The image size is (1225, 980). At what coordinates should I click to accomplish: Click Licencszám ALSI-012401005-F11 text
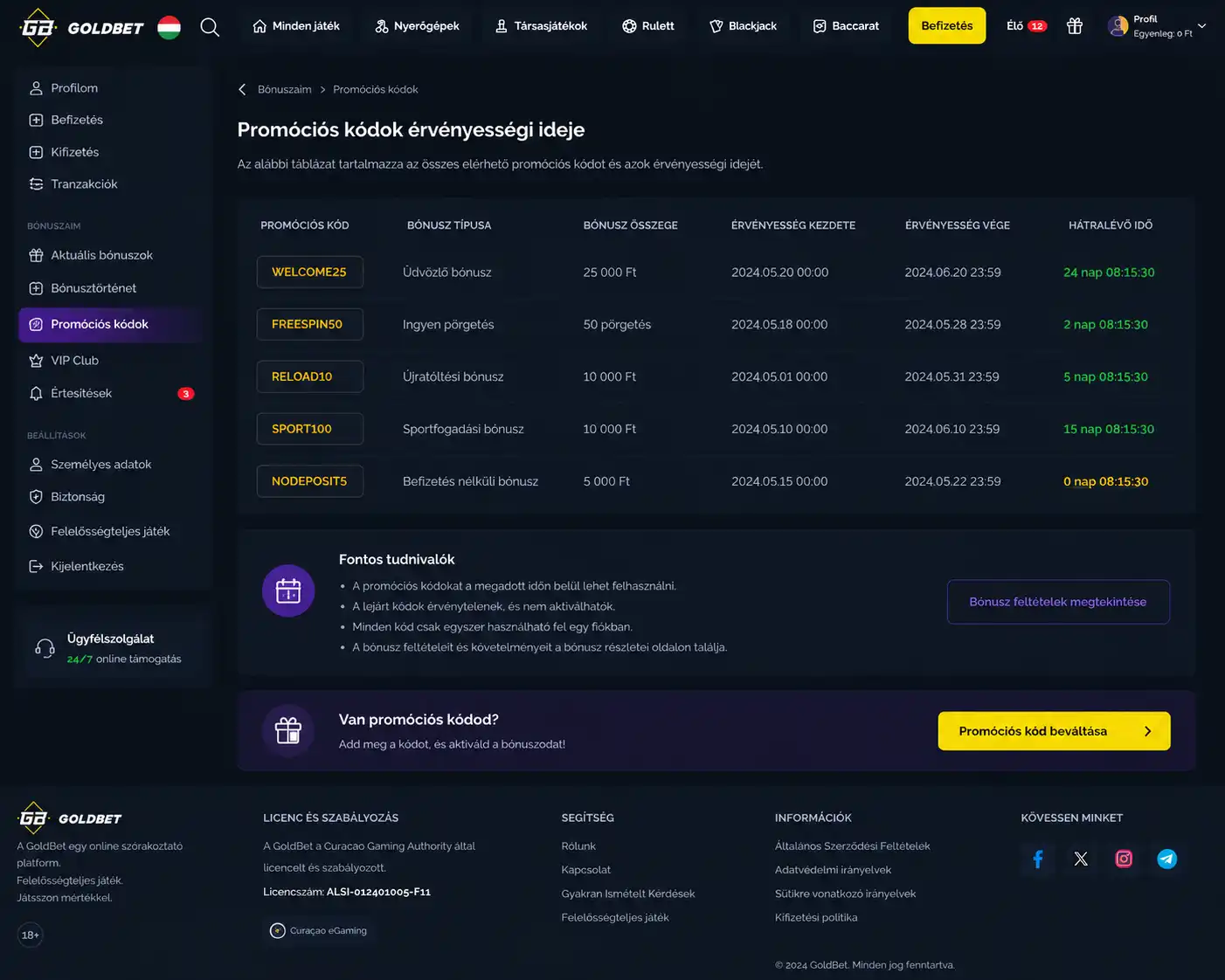(347, 892)
